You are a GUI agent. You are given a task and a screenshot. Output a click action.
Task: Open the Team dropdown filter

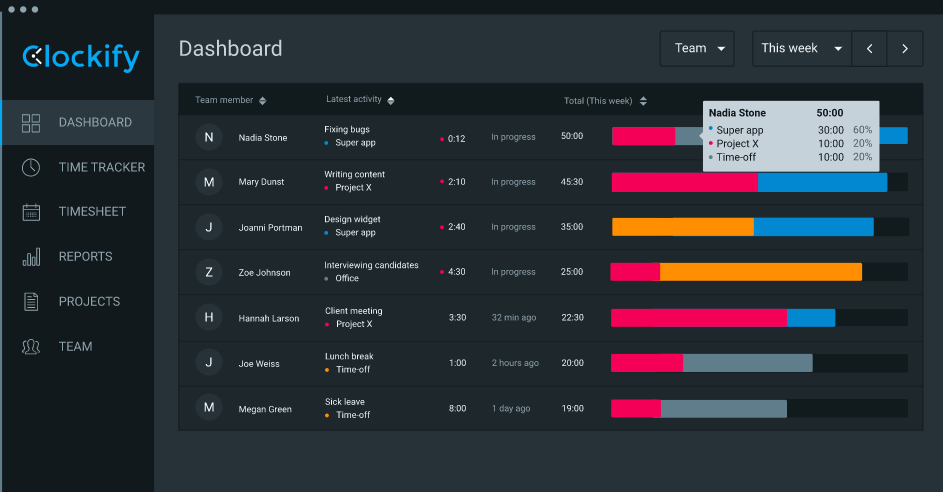[697, 48]
